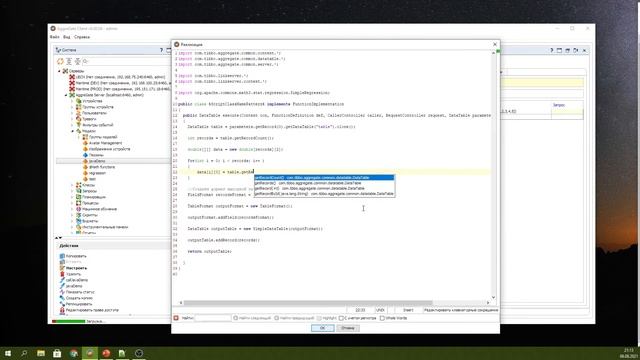640x360 pixels.
Task: Click the find text input field
Action: (x=212, y=318)
